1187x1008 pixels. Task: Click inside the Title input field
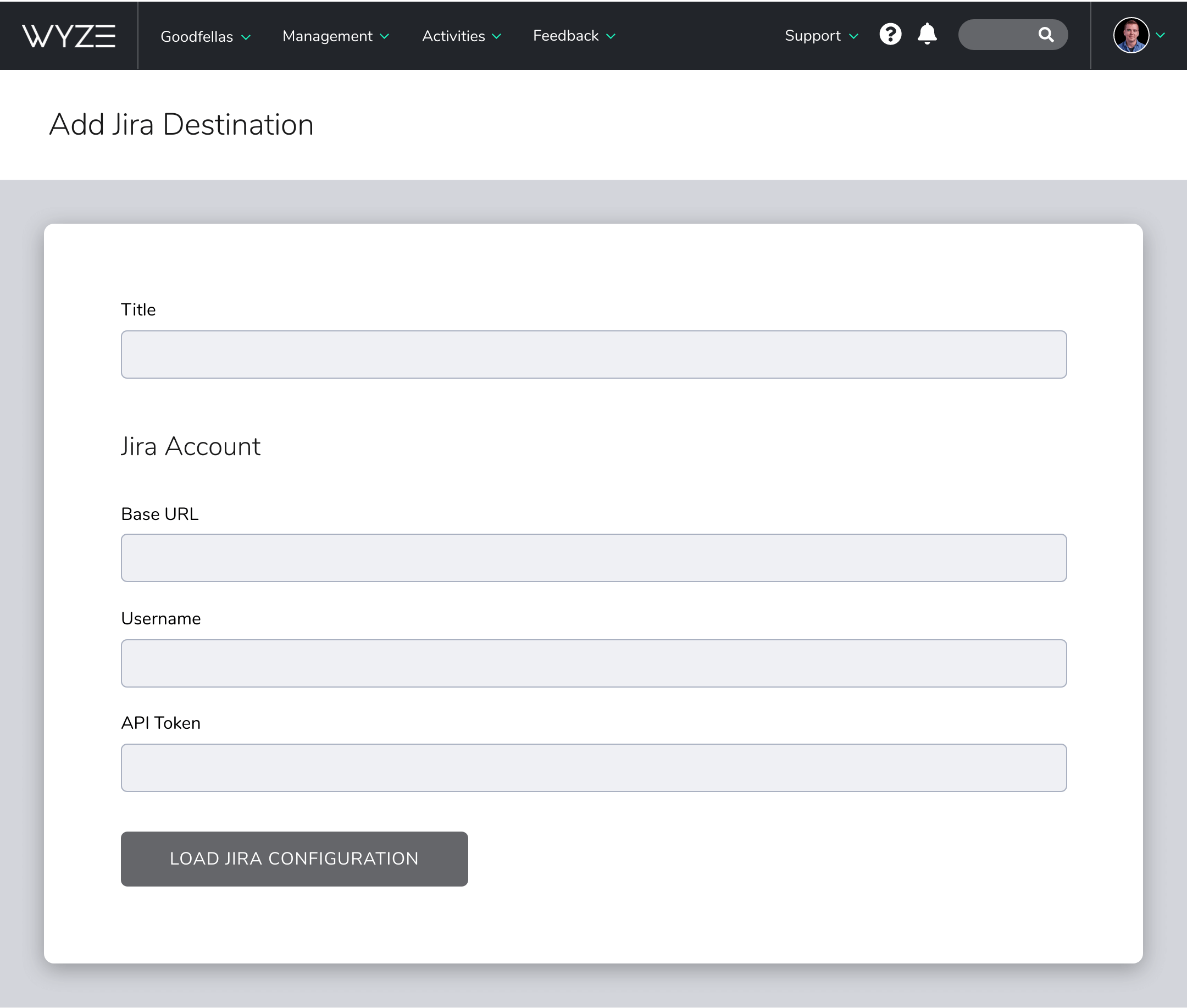click(593, 355)
